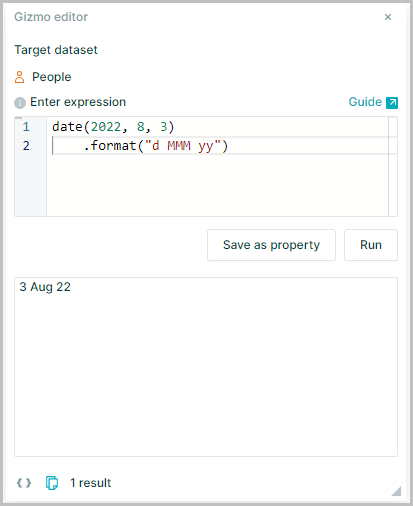
Task: Select the People target dataset
Action: click(x=51, y=77)
